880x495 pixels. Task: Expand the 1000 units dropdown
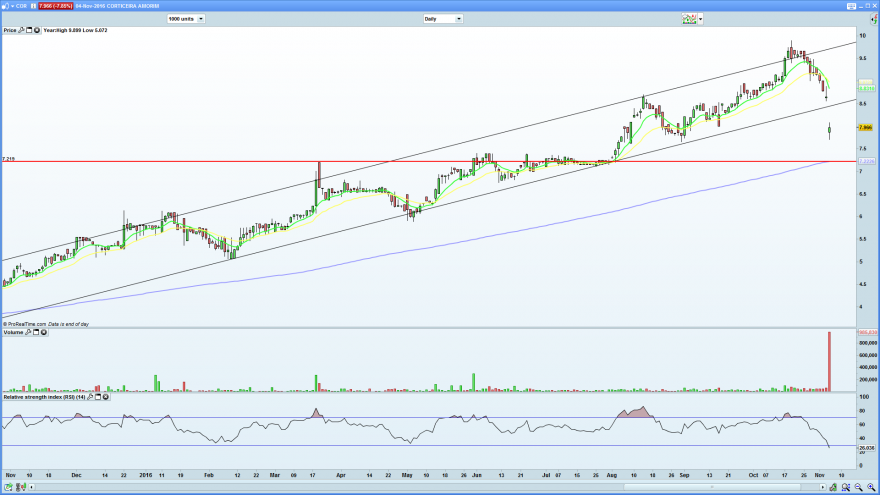(185, 19)
